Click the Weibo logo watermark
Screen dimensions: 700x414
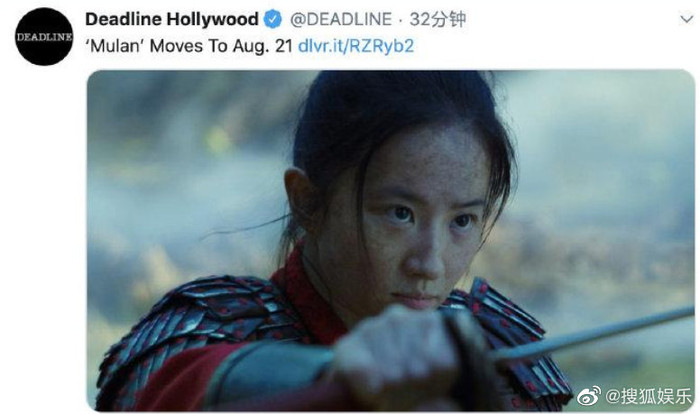pyautogui.click(x=589, y=396)
